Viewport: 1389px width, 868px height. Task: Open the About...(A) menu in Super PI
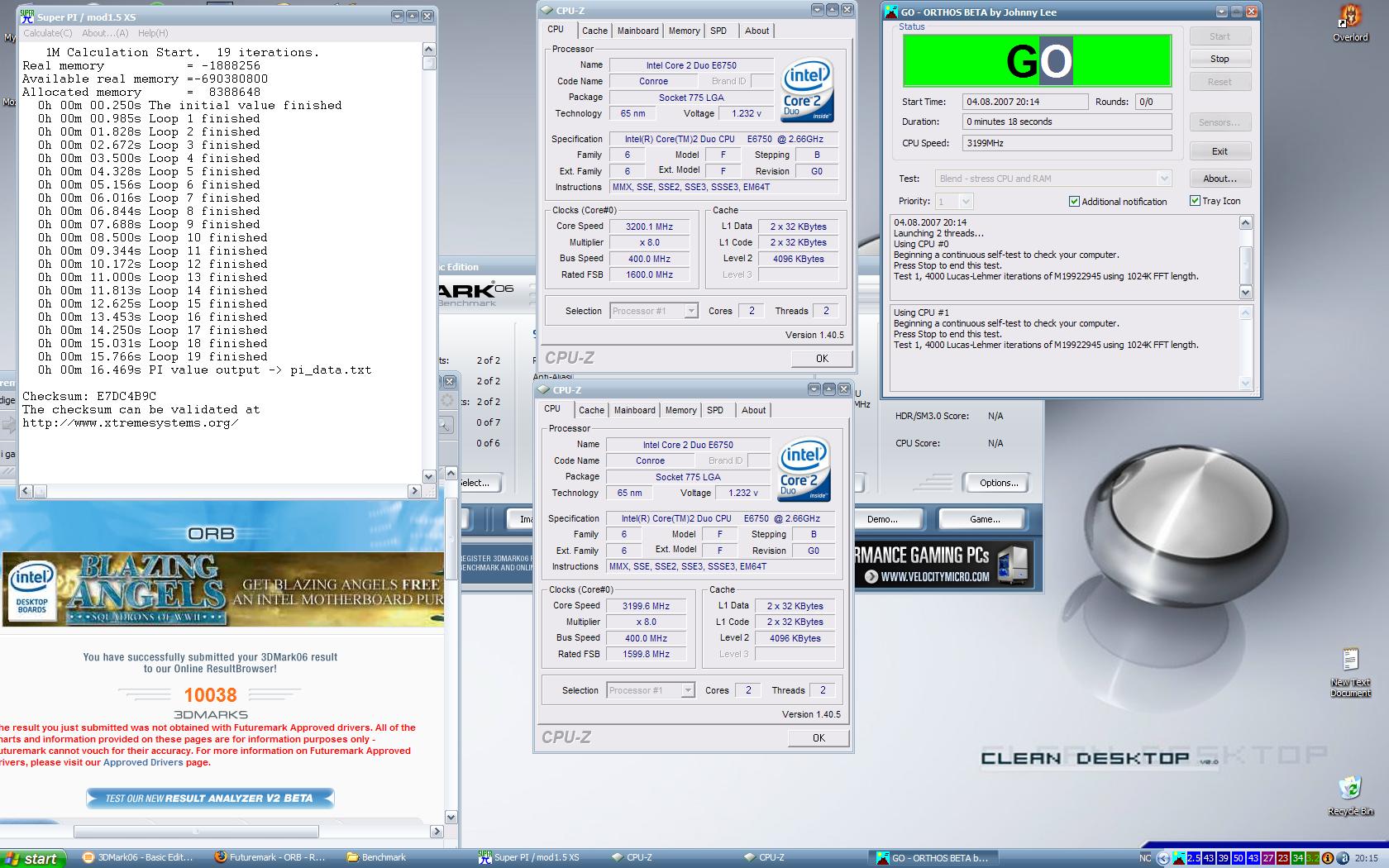point(105,33)
